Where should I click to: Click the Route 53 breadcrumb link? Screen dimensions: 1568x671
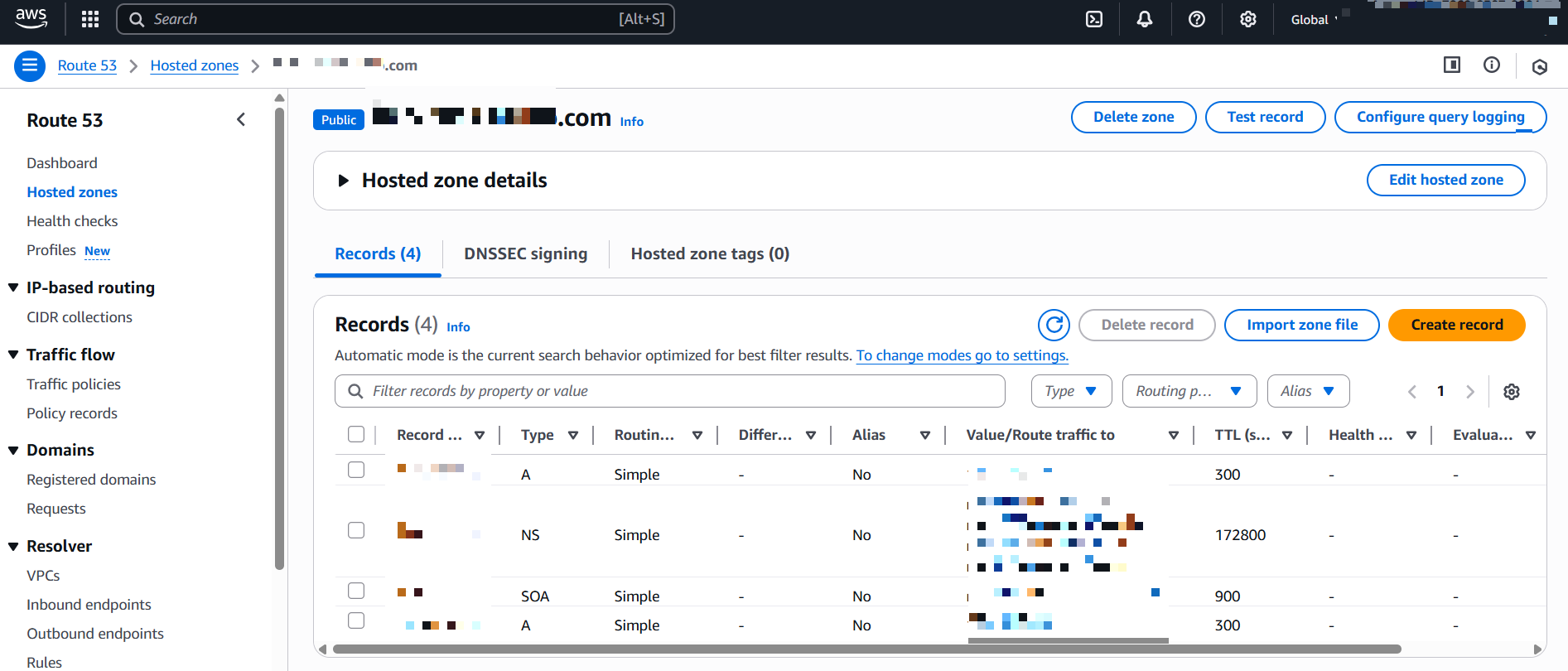87,65
